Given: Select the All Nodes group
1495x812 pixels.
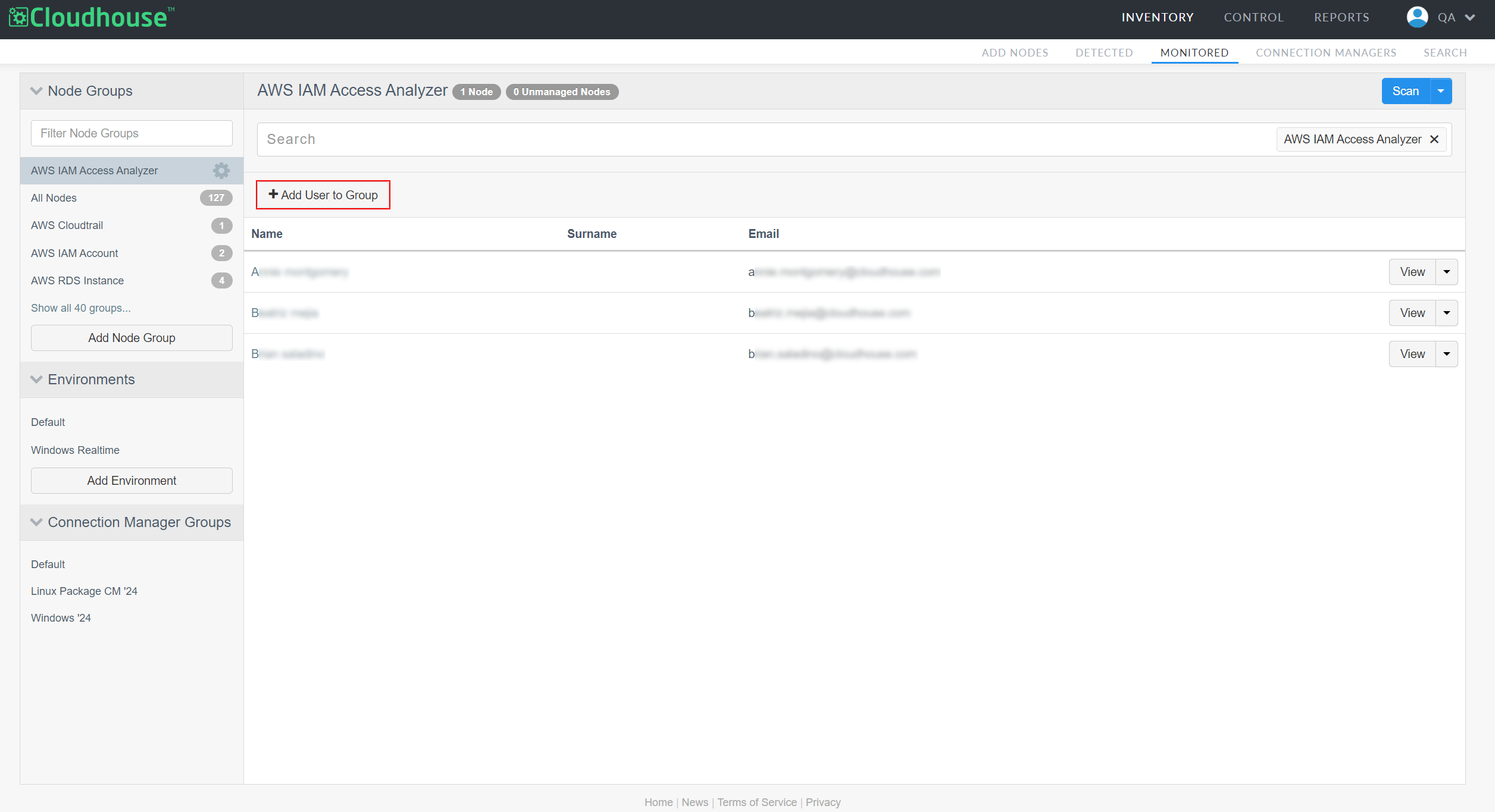Looking at the screenshot, I should 132,198.
